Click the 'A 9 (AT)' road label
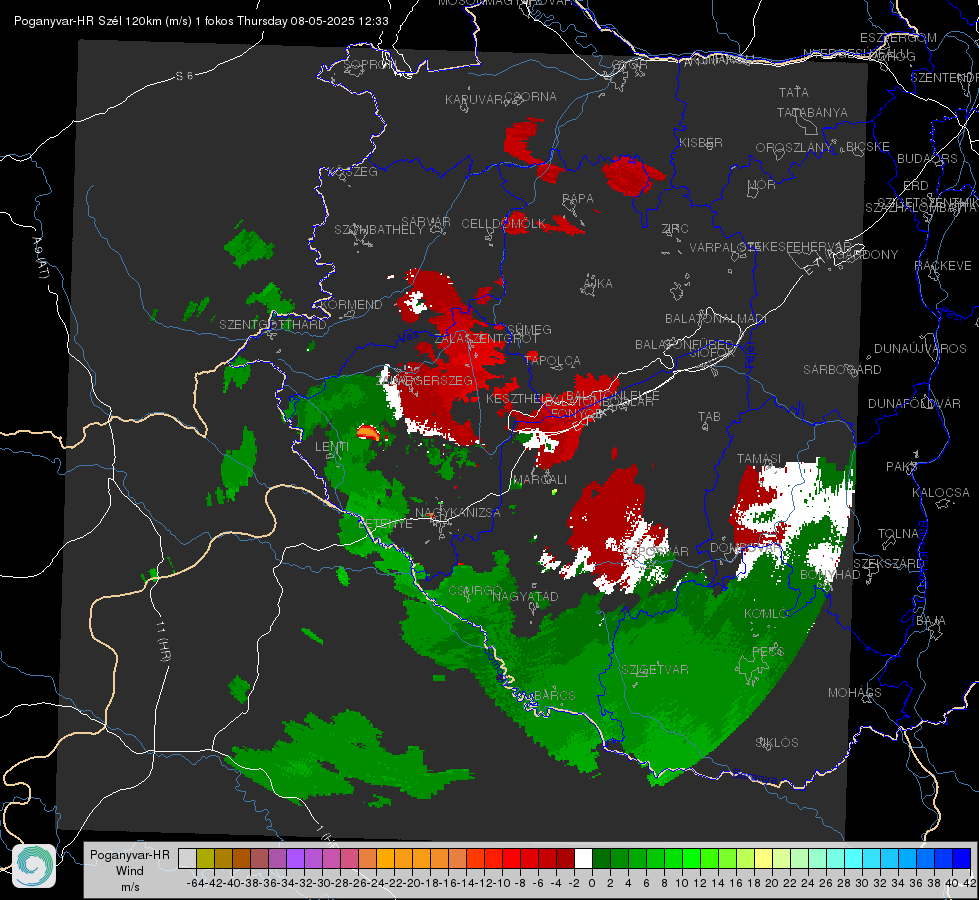This screenshot has width=979, height=900. point(40,257)
